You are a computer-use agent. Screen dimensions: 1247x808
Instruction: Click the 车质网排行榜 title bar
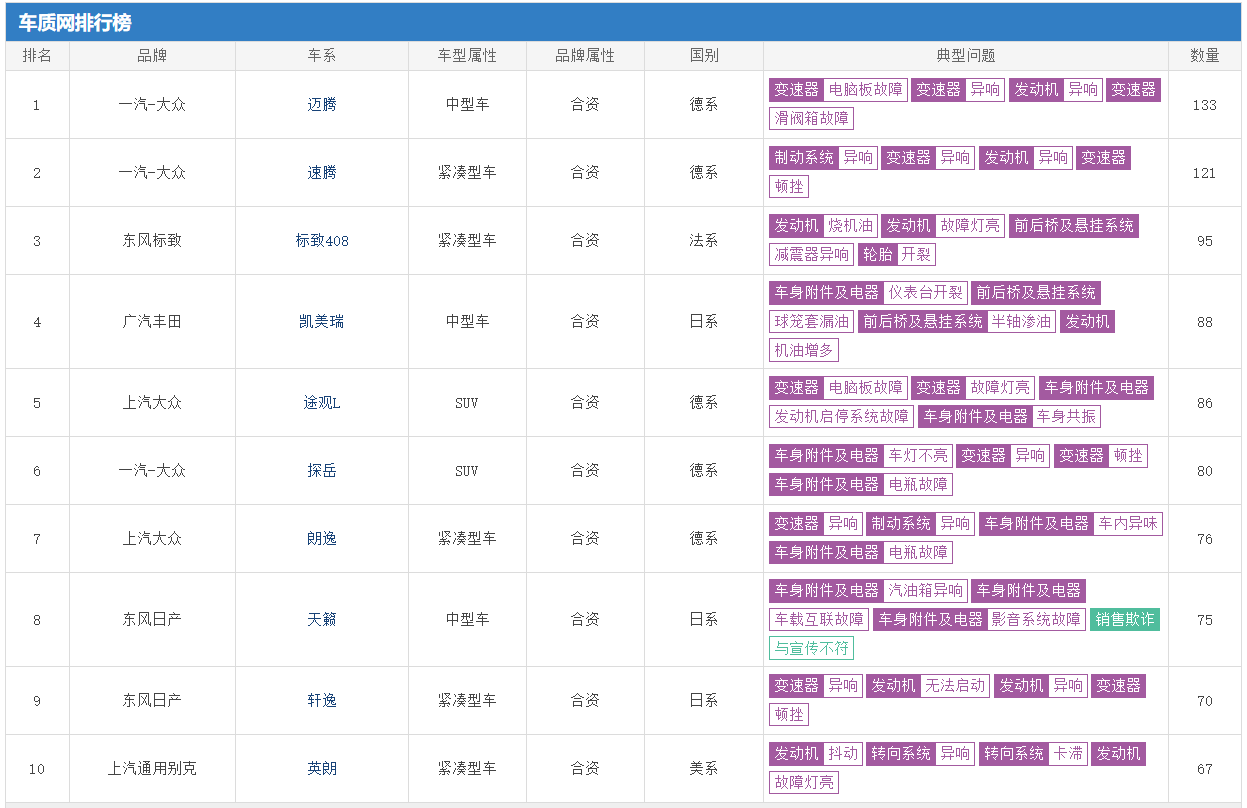pos(75,23)
